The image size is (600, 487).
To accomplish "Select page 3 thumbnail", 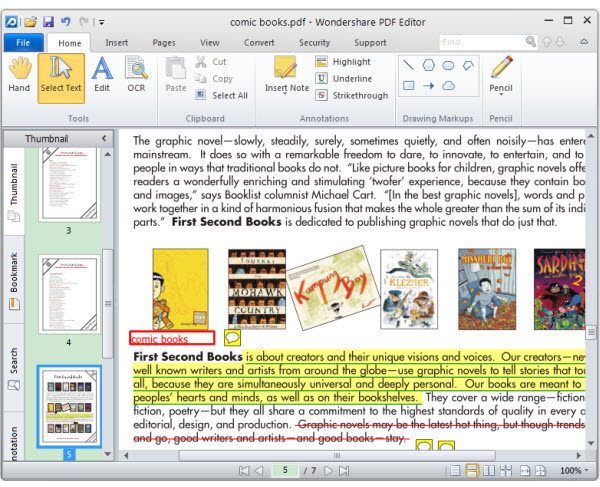I will 69,185.
